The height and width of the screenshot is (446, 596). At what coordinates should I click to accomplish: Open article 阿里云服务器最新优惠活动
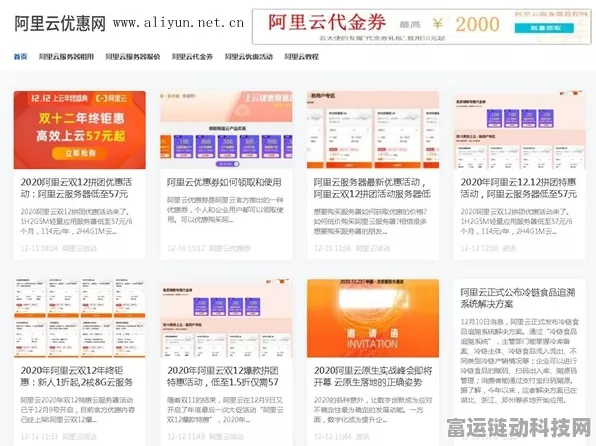(372, 188)
